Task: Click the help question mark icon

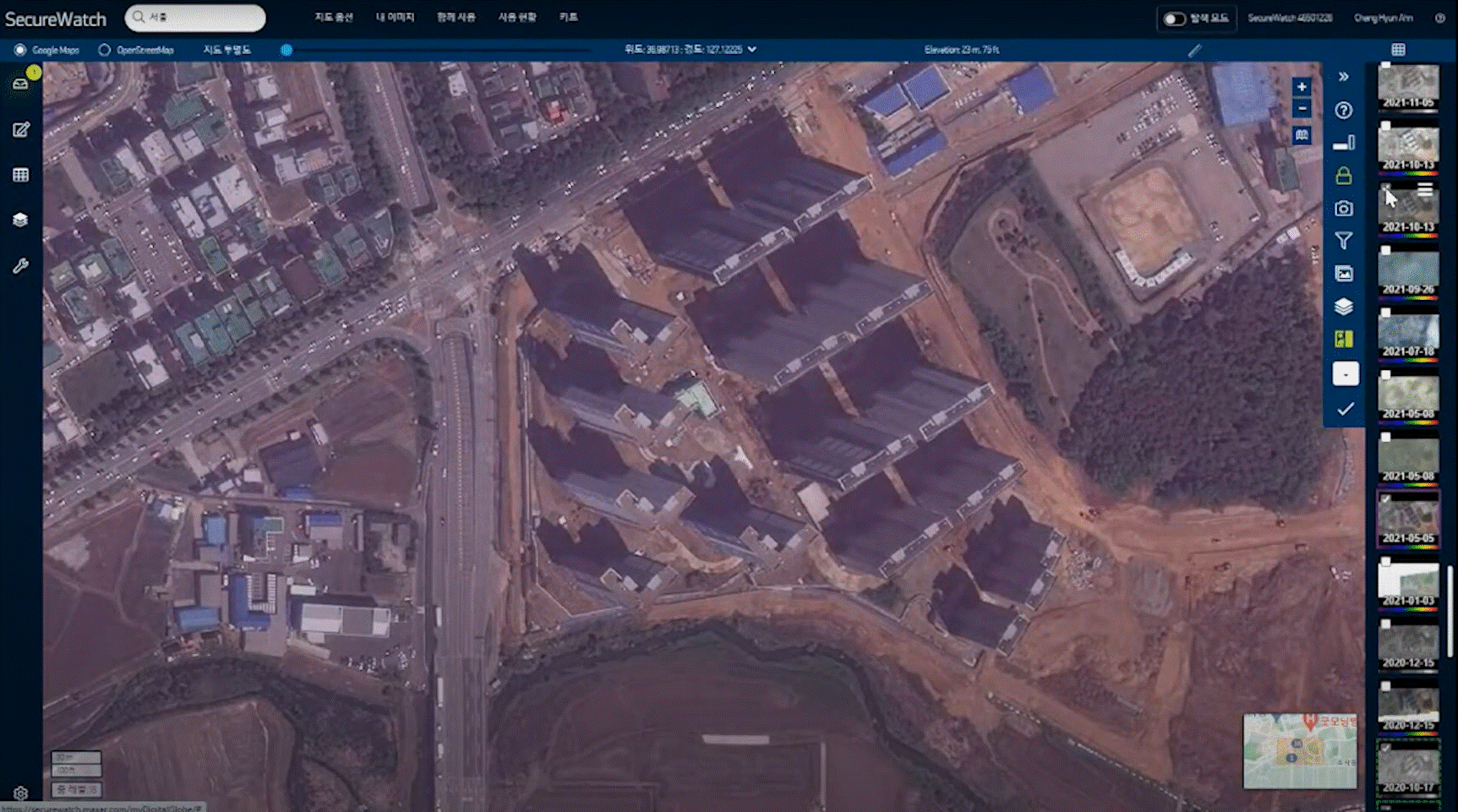Action: click(x=1343, y=111)
